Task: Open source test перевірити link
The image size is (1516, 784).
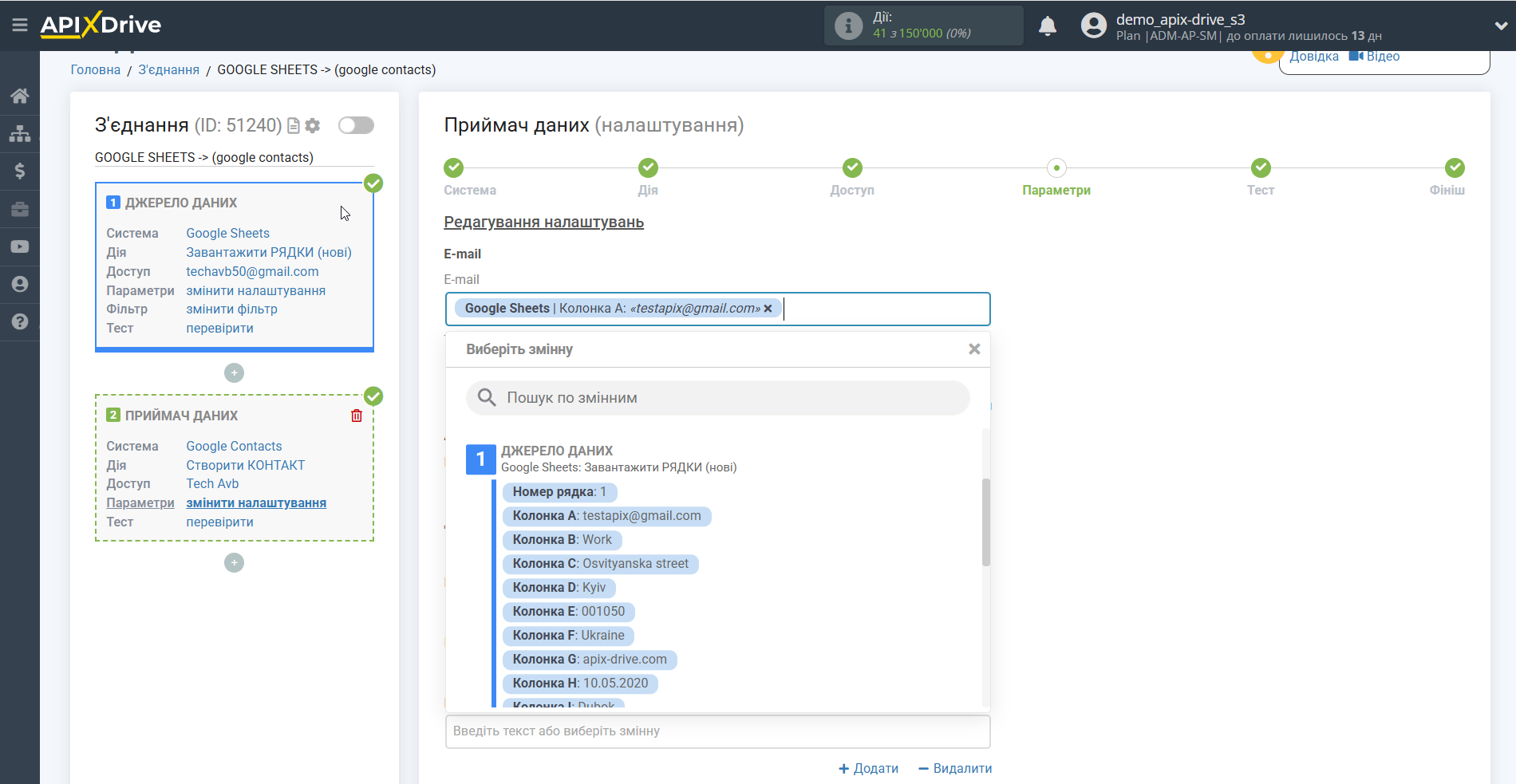Action: pos(219,328)
